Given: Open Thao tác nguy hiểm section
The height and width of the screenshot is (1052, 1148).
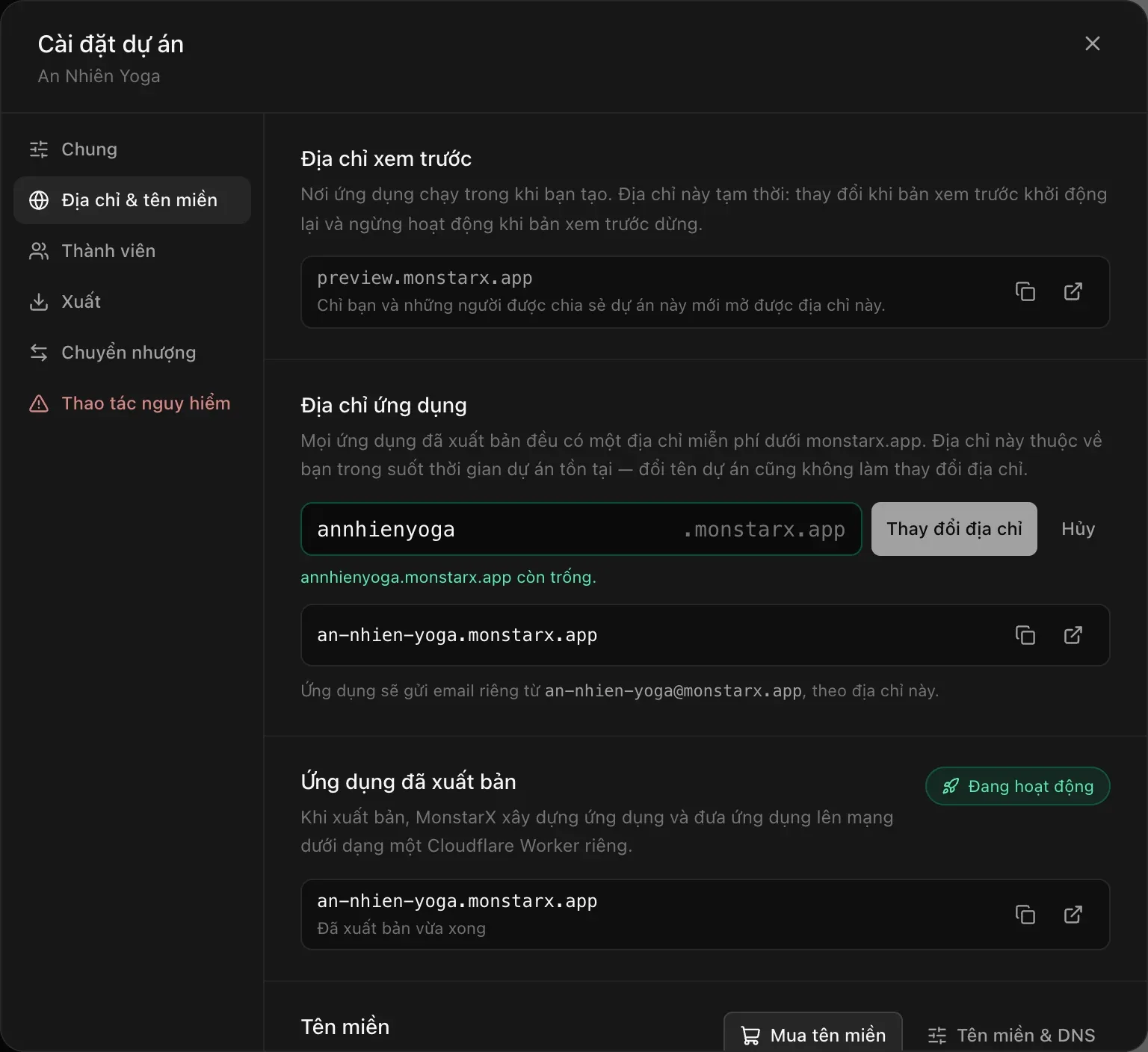Looking at the screenshot, I should [132, 403].
